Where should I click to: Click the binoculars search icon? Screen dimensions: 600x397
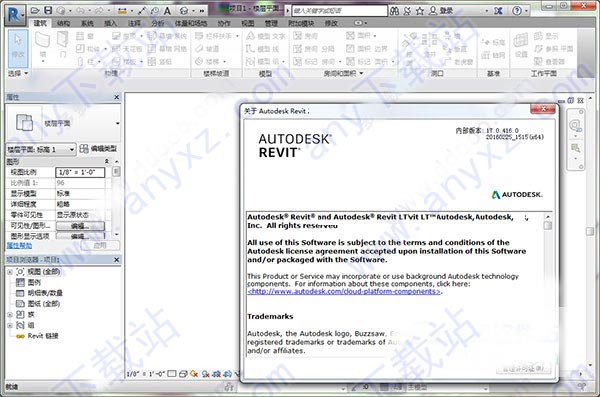(394, 11)
